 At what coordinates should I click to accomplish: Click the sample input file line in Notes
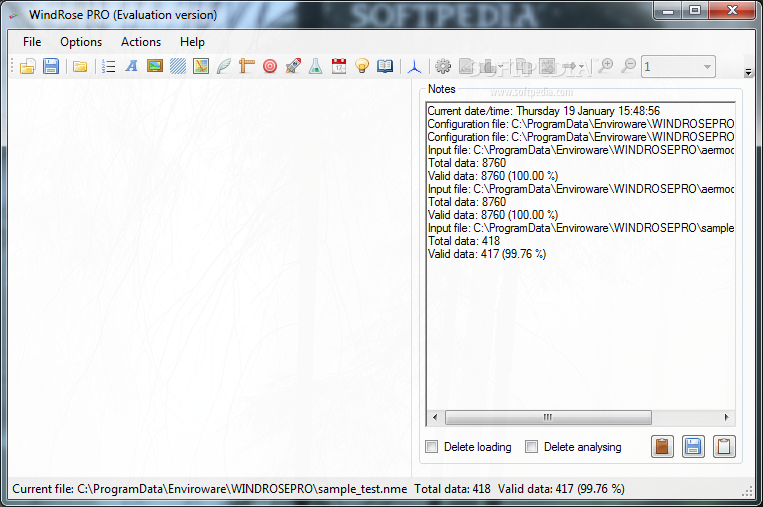click(x=581, y=228)
